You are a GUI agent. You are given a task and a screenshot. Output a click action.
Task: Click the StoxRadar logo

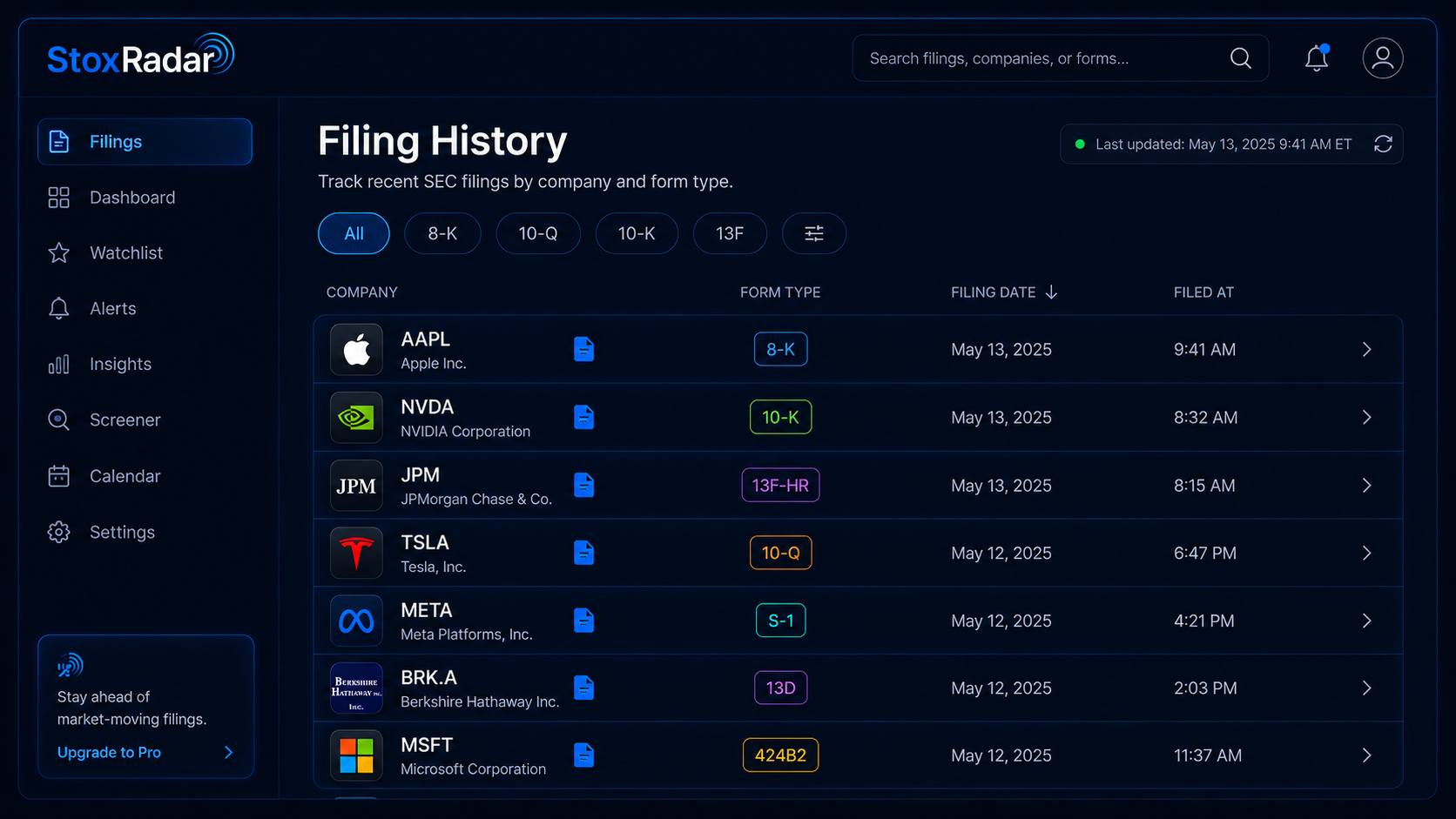click(x=140, y=56)
